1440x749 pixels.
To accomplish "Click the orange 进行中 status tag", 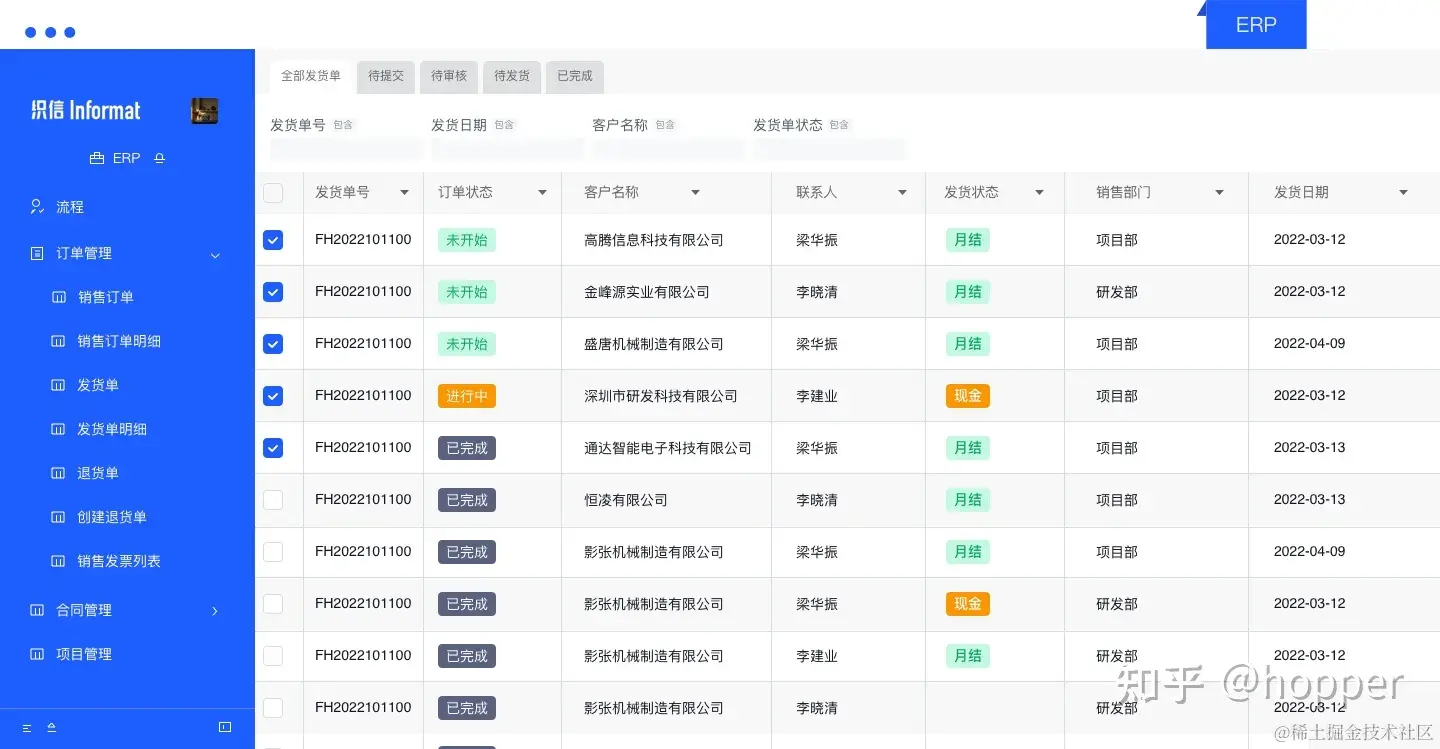I will pos(467,396).
